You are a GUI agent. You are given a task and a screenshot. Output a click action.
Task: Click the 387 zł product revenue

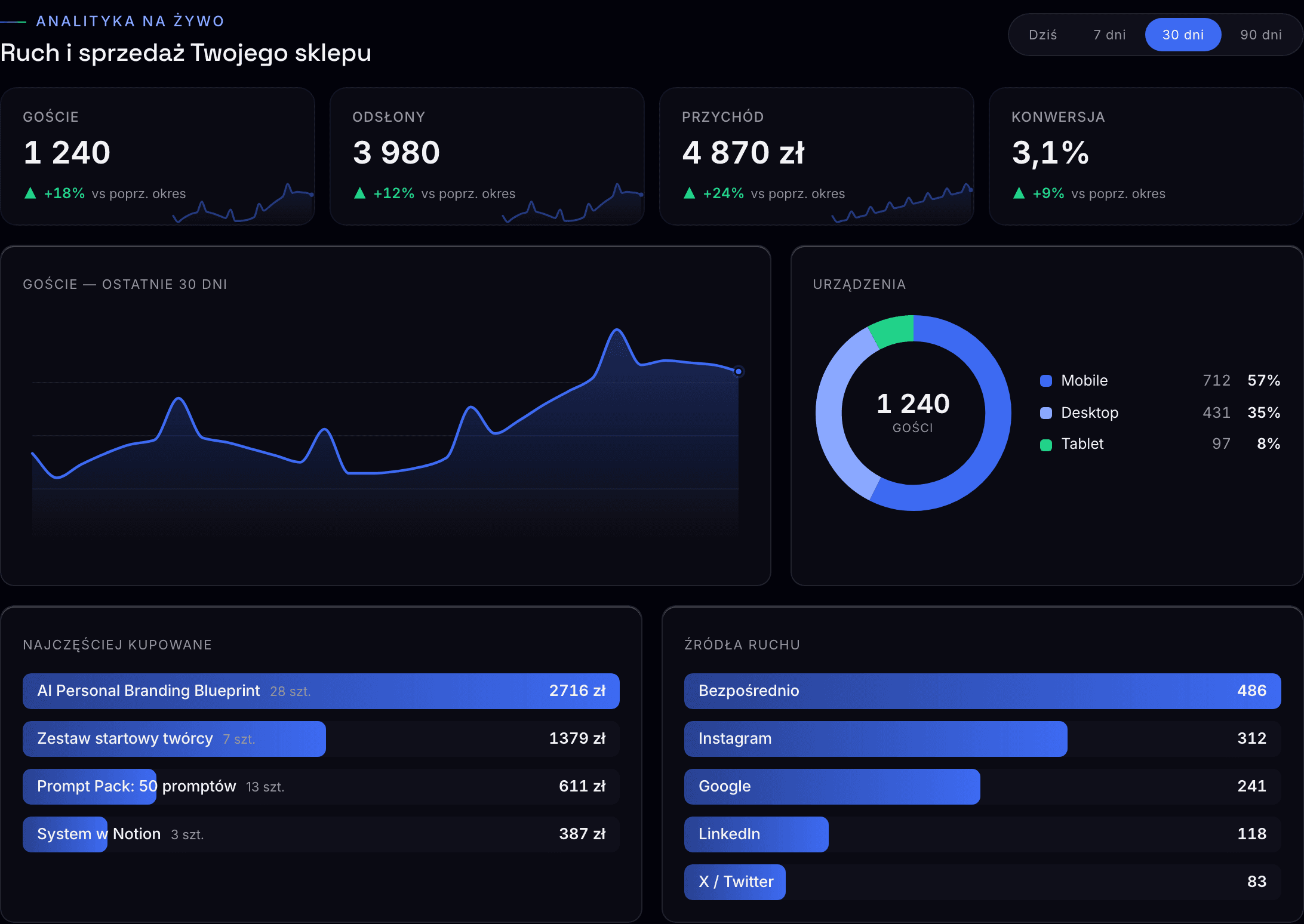pyautogui.click(x=582, y=834)
